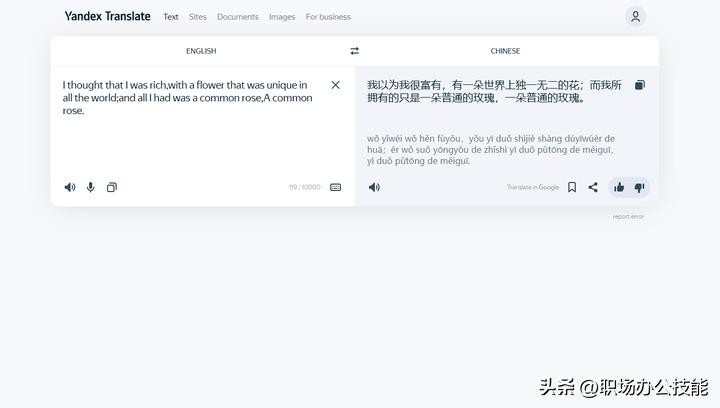Screen dimensions: 720x408
Task: Rate the translation with thumbs up
Action: pos(619,187)
